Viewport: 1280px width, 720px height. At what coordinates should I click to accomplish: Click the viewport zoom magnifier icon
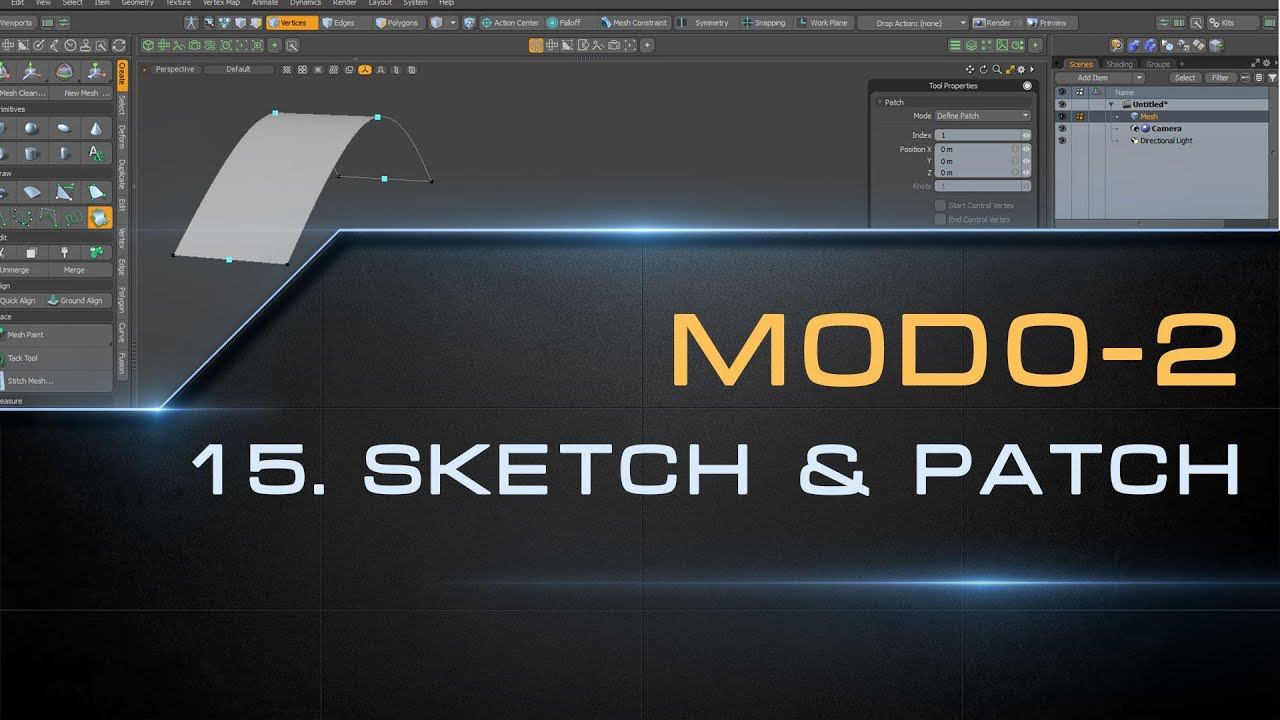click(x=996, y=69)
